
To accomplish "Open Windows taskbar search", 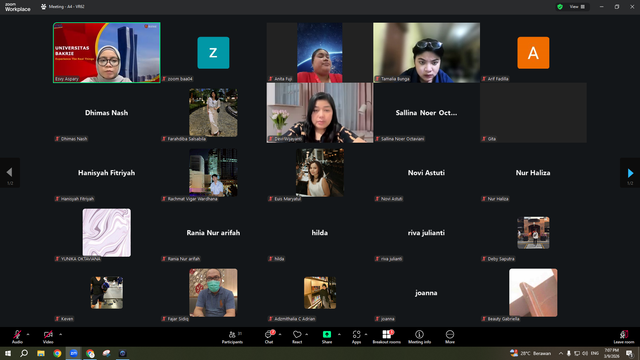I will coord(24,353).
